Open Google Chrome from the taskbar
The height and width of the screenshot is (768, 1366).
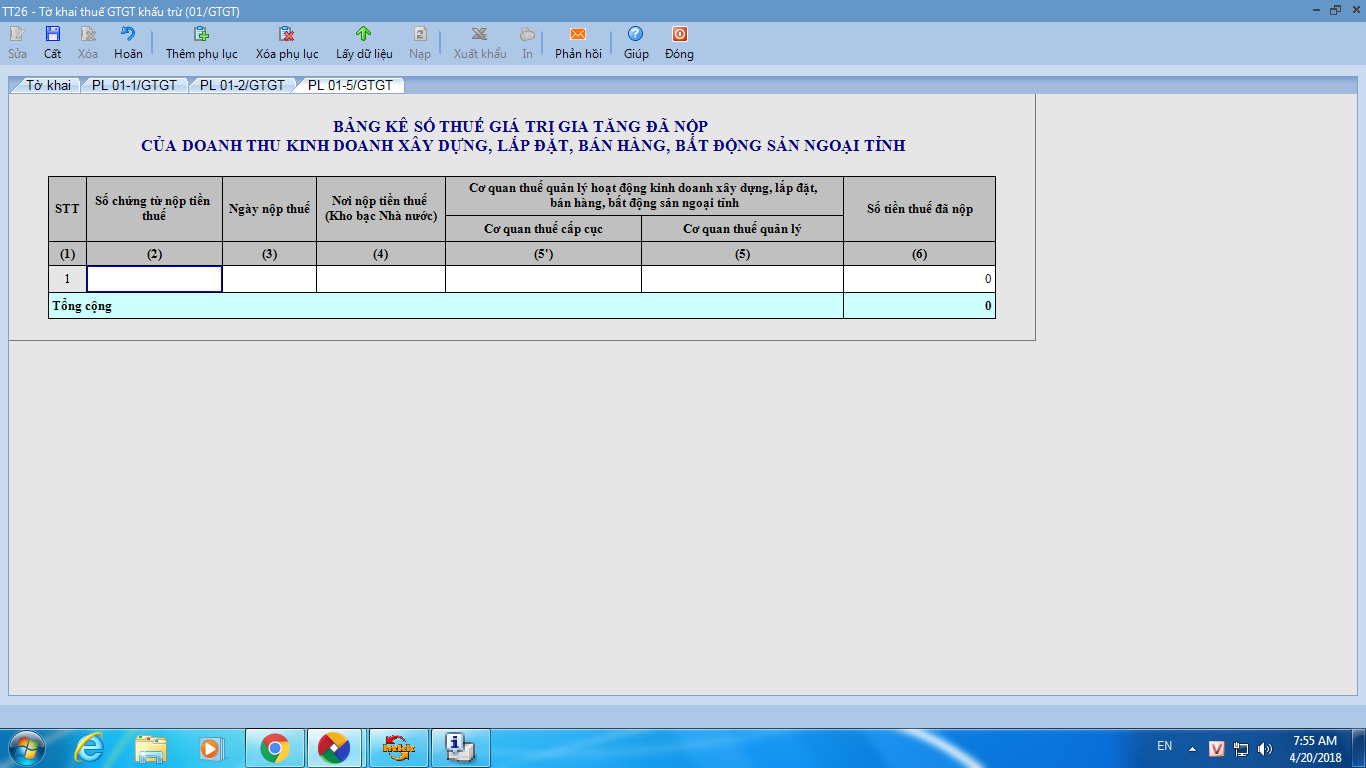274,748
